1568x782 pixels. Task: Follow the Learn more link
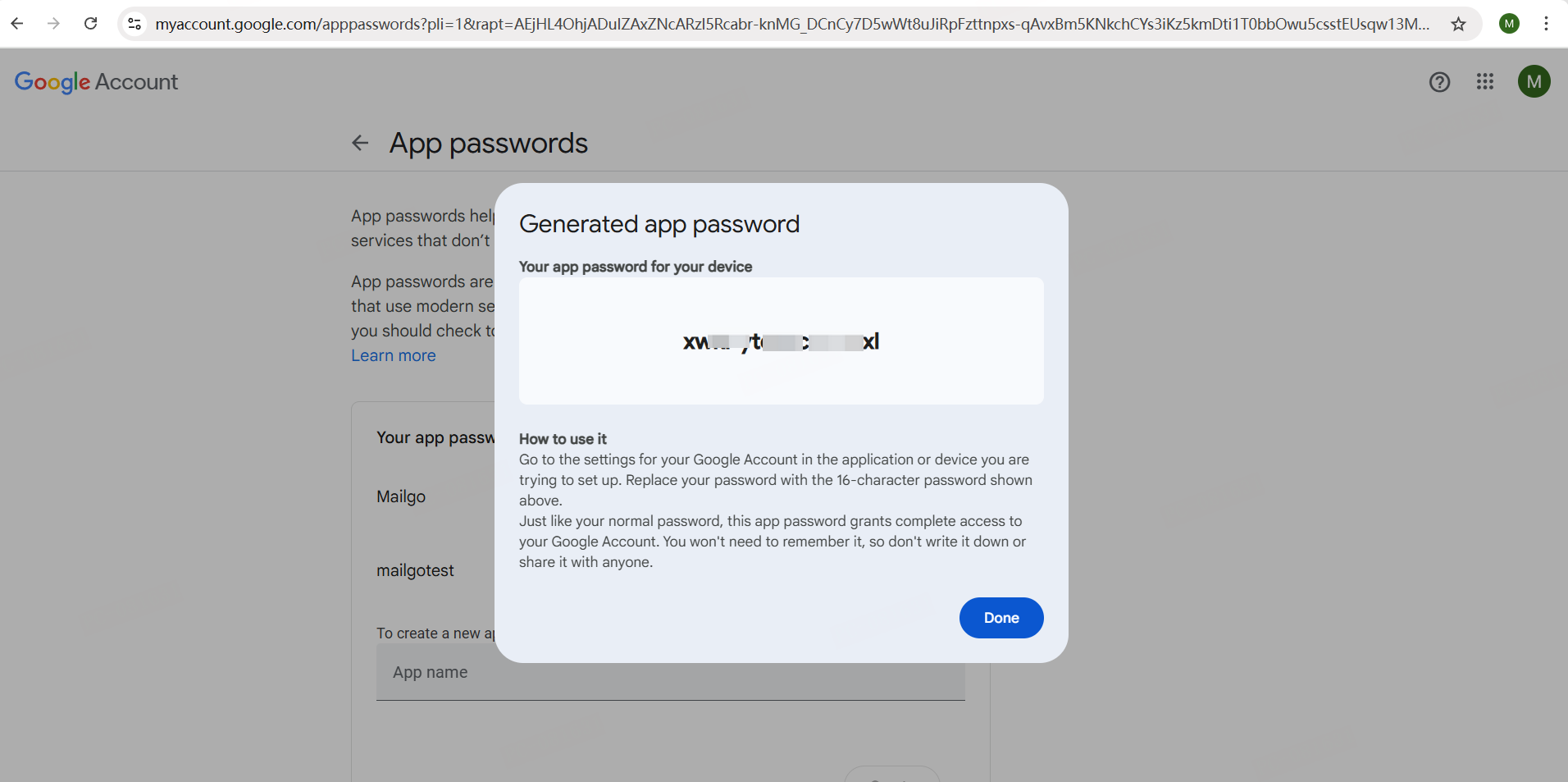(394, 355)
